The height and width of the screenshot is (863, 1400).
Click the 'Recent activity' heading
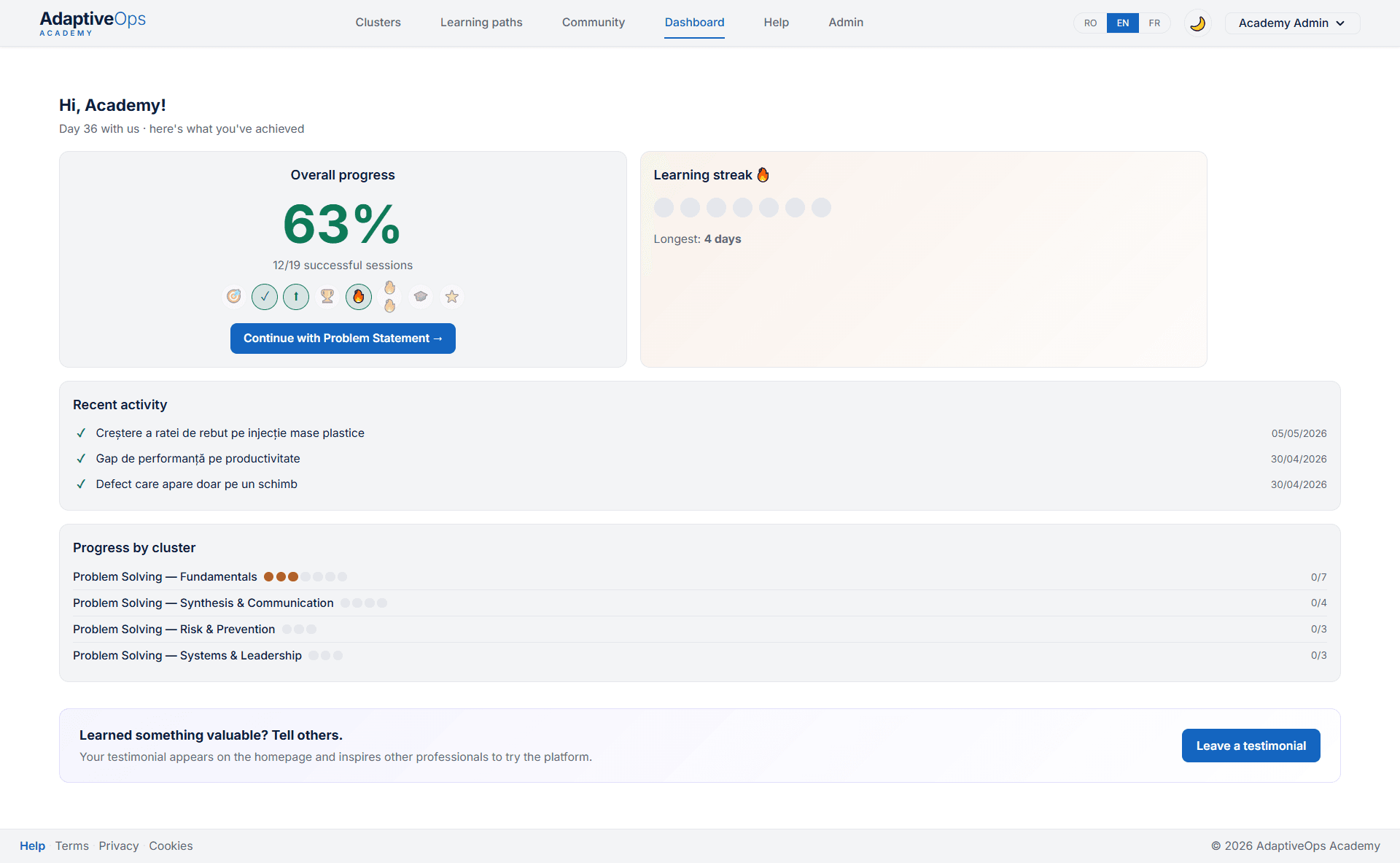click(120, 405)
